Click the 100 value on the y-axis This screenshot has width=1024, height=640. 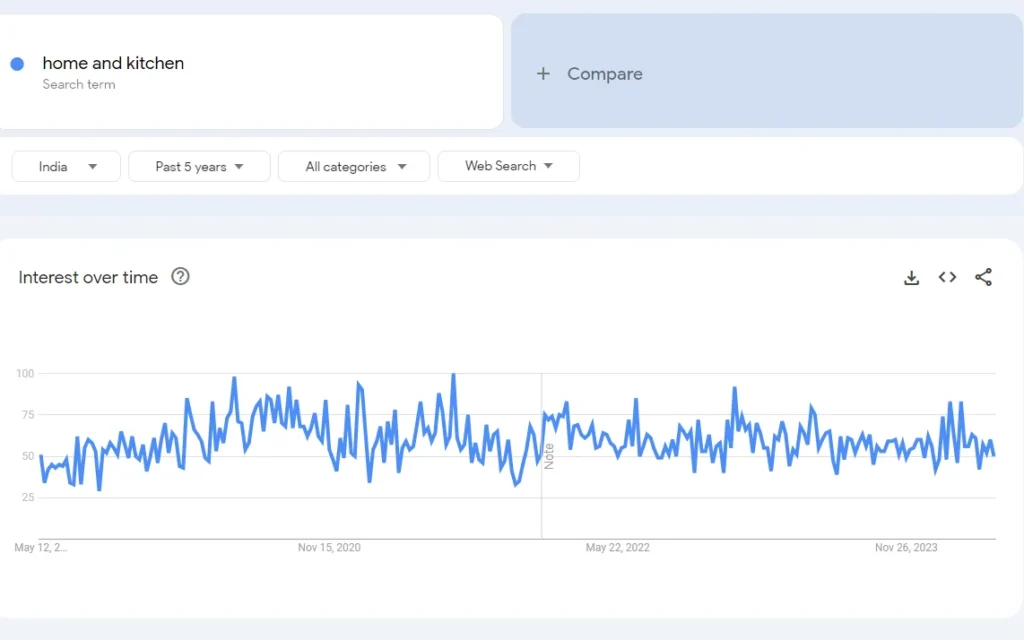coord(25,374)
